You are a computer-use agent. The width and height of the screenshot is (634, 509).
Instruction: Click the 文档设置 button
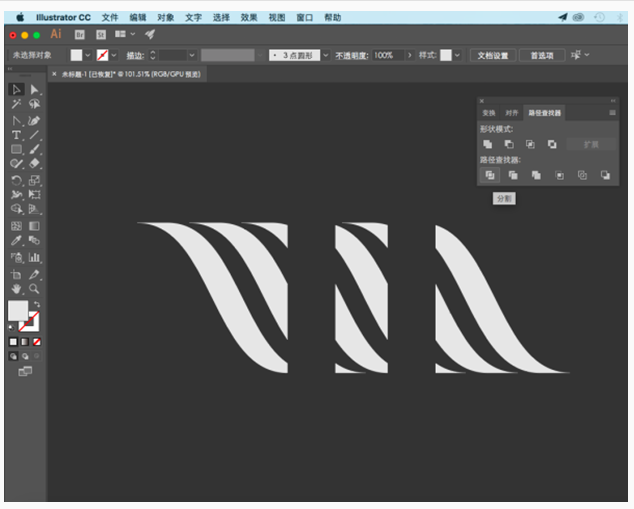(492, 55)
